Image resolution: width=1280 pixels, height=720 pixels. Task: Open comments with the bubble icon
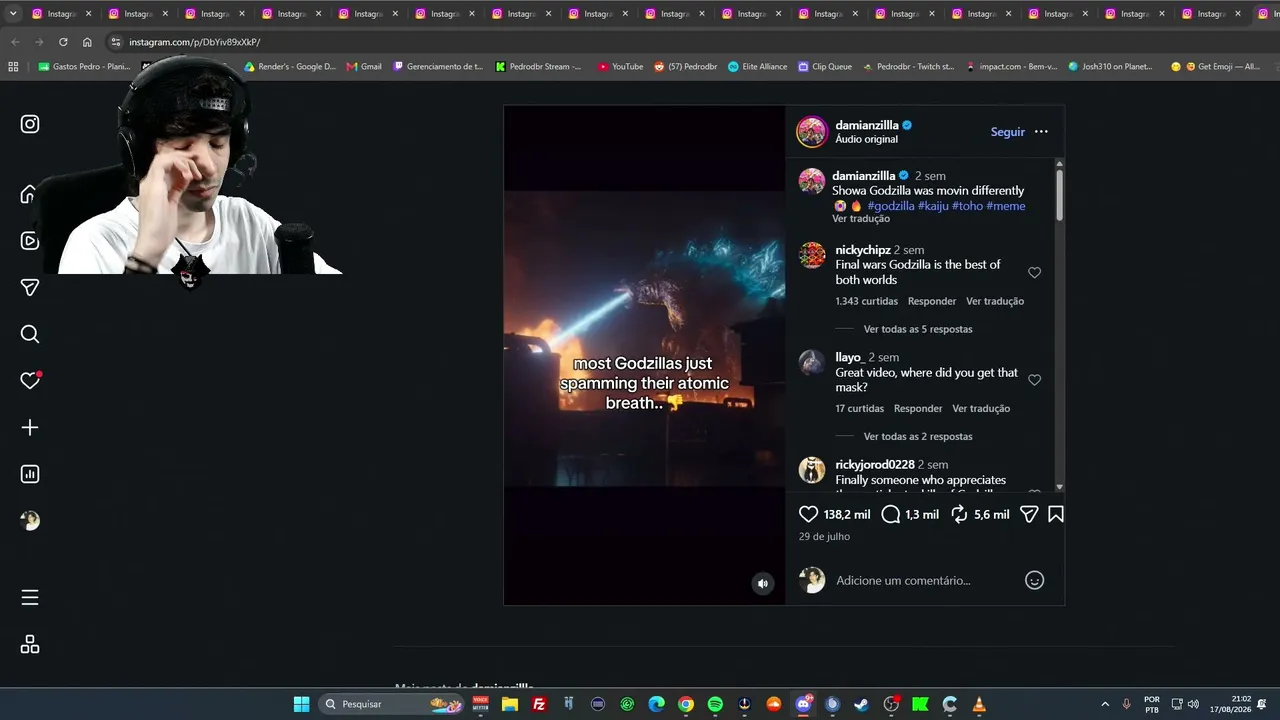pyautogui.click(x=890, y=514)
